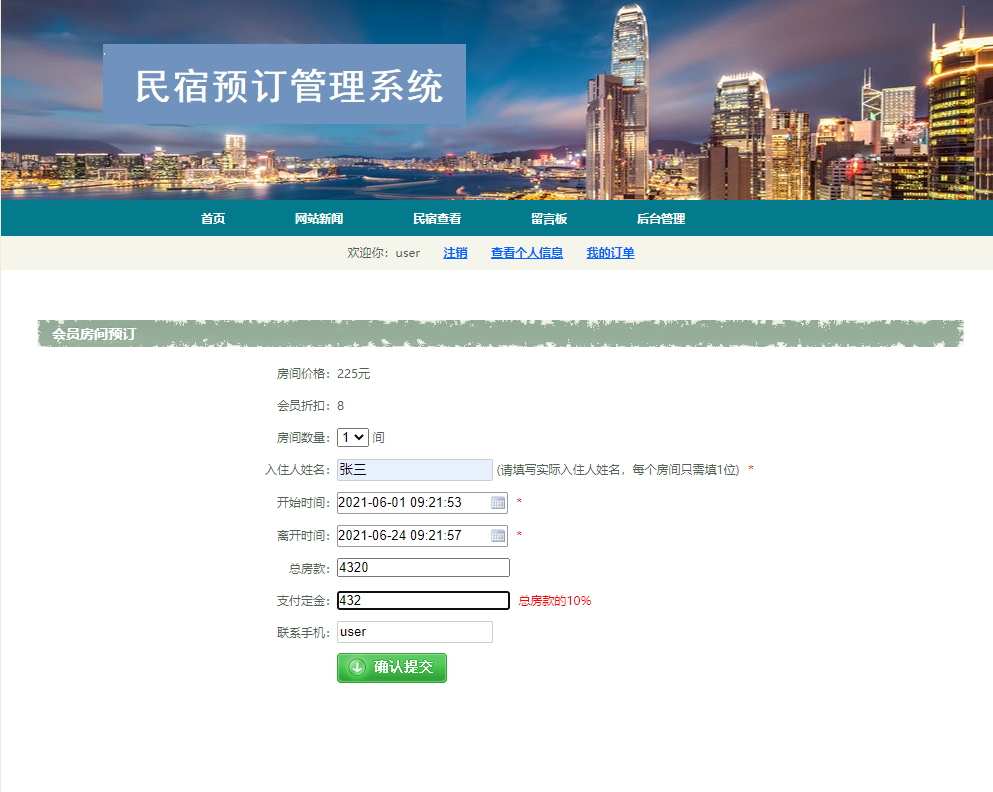Image resolution: width=993 pixels, height=792 pixels.
Task: Open 查看个人信息 personal info link
Action: tap(526, 253)
